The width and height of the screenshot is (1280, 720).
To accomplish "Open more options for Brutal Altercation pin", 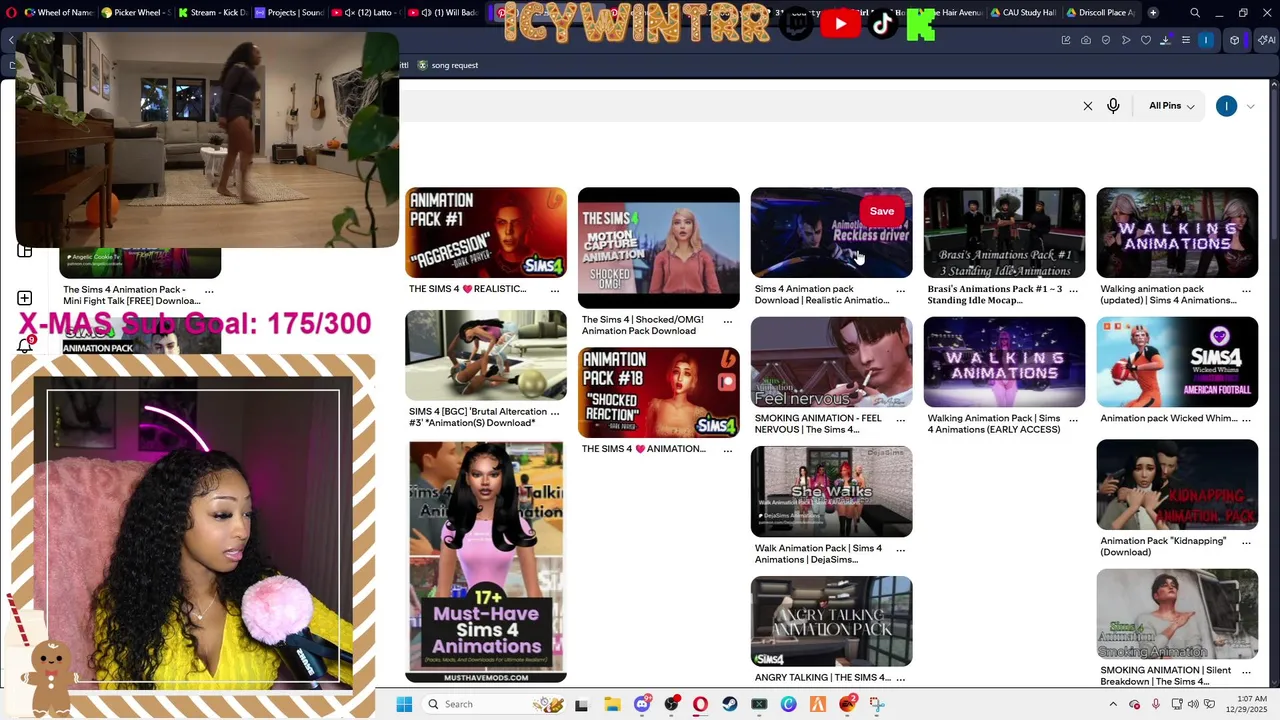I will tap(555, 412).
